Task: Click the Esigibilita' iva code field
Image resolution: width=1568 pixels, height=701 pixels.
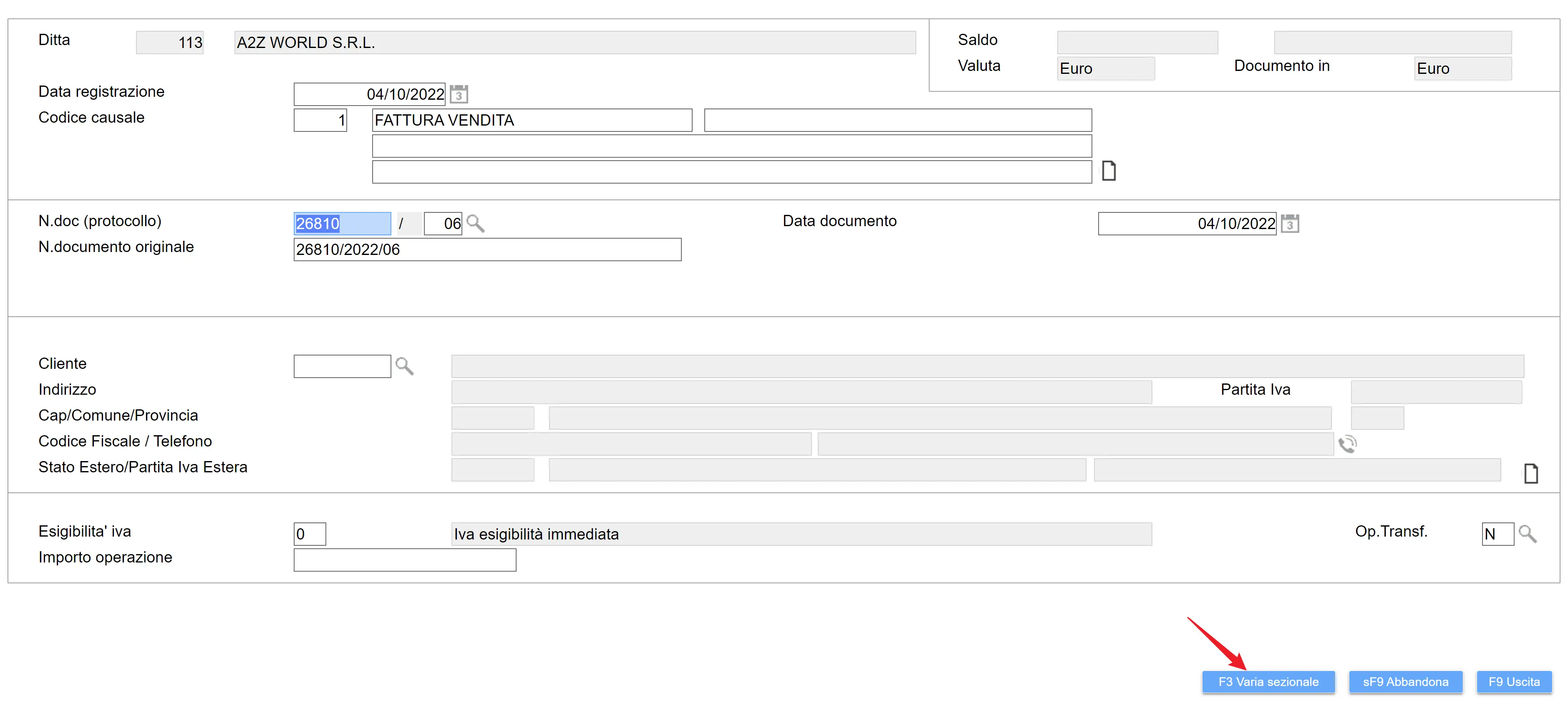Action: 309,534
